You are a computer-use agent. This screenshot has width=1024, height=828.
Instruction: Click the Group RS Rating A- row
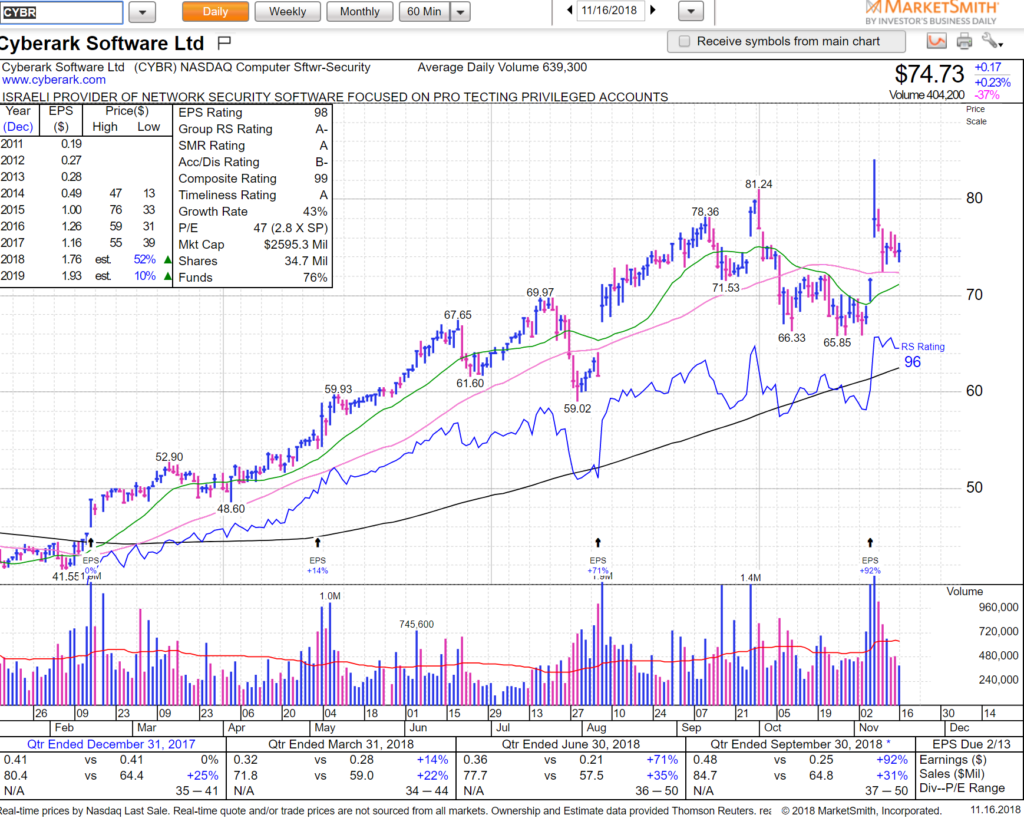click(x=253, y=129)
